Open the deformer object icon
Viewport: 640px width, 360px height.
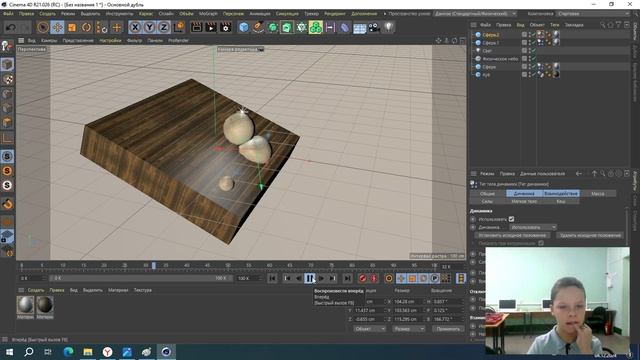[x=344, y=27]
